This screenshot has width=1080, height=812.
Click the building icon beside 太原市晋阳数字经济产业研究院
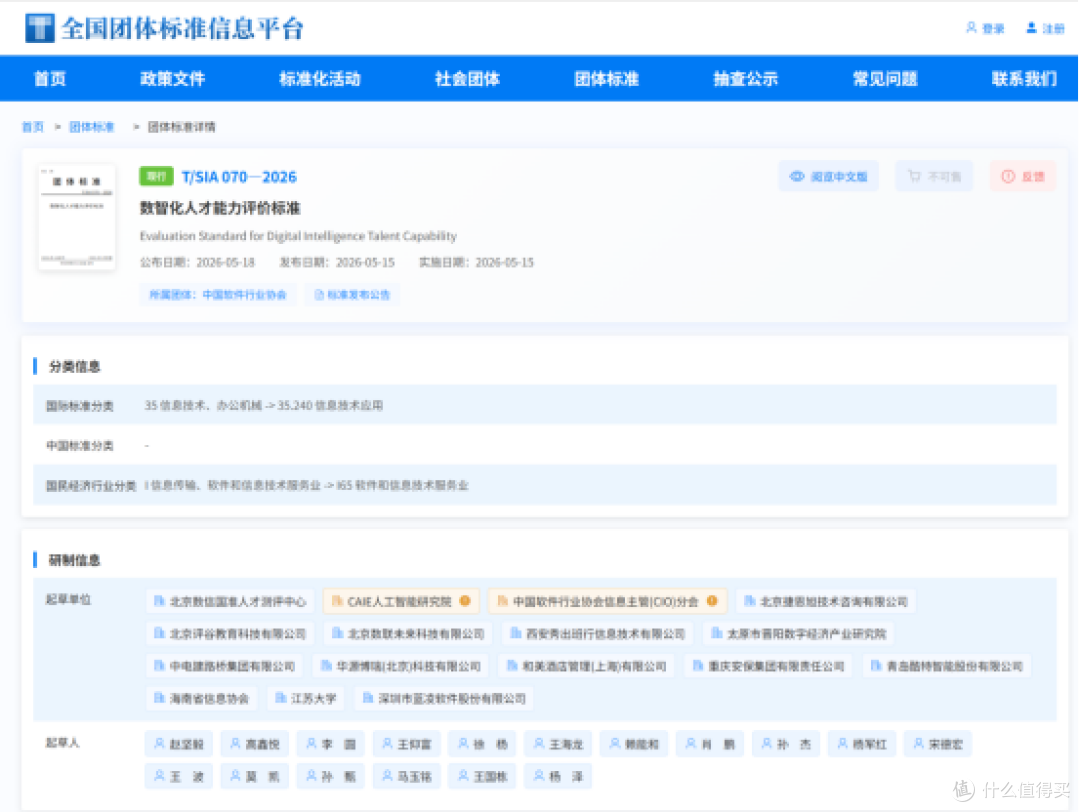(x=716, y=633)
